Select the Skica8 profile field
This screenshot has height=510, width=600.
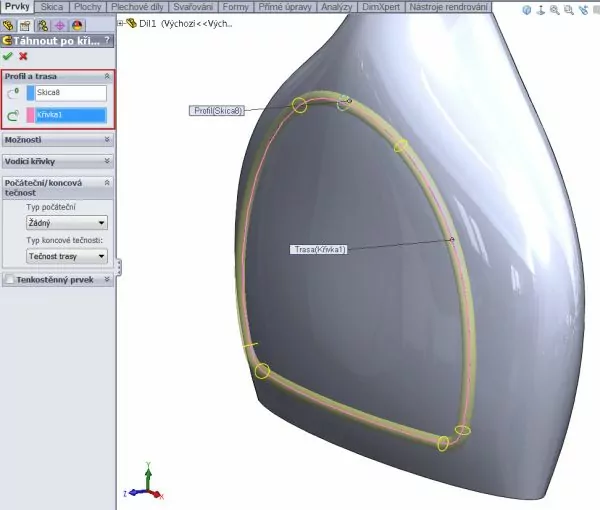tap(71, 93)
